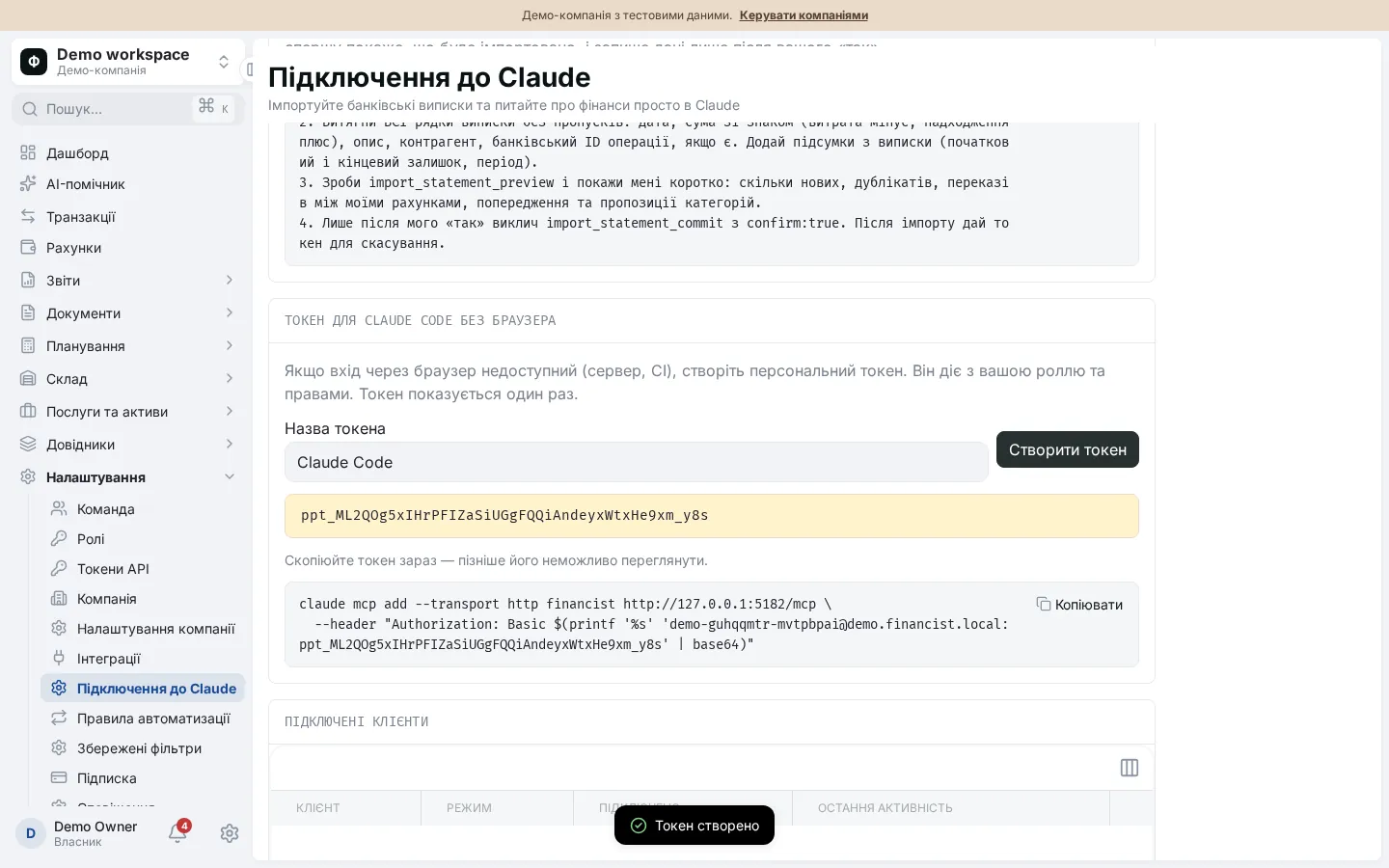The width and height of the screenshot is (1389, 868).
Task: Expand the Звіти section
Action: tap(128, 281)
